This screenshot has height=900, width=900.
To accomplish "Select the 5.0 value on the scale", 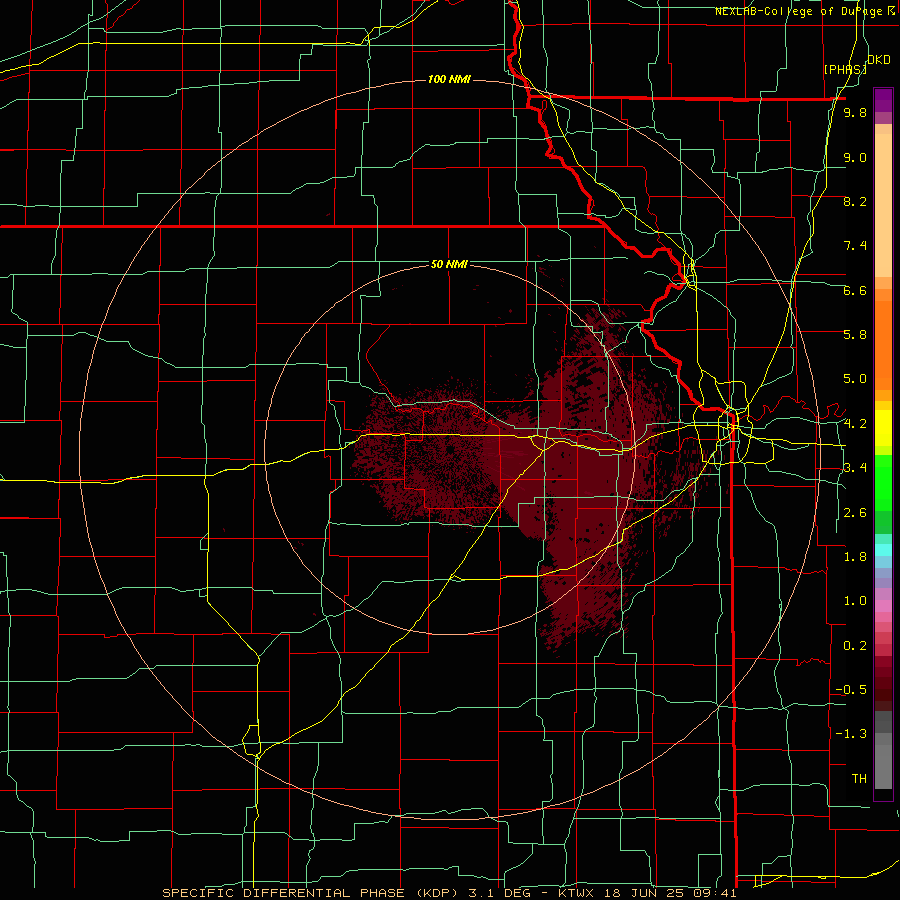I will tap(855, 379).
